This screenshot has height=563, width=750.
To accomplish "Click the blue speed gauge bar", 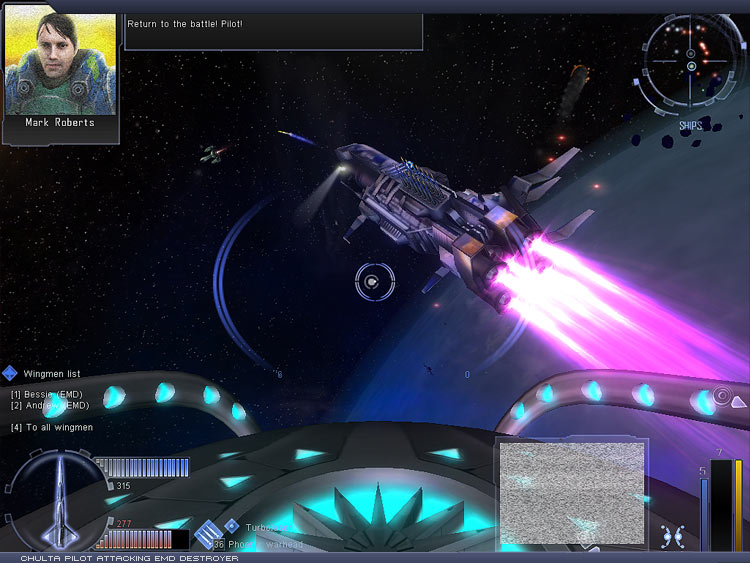I will (x=703, y=514).
